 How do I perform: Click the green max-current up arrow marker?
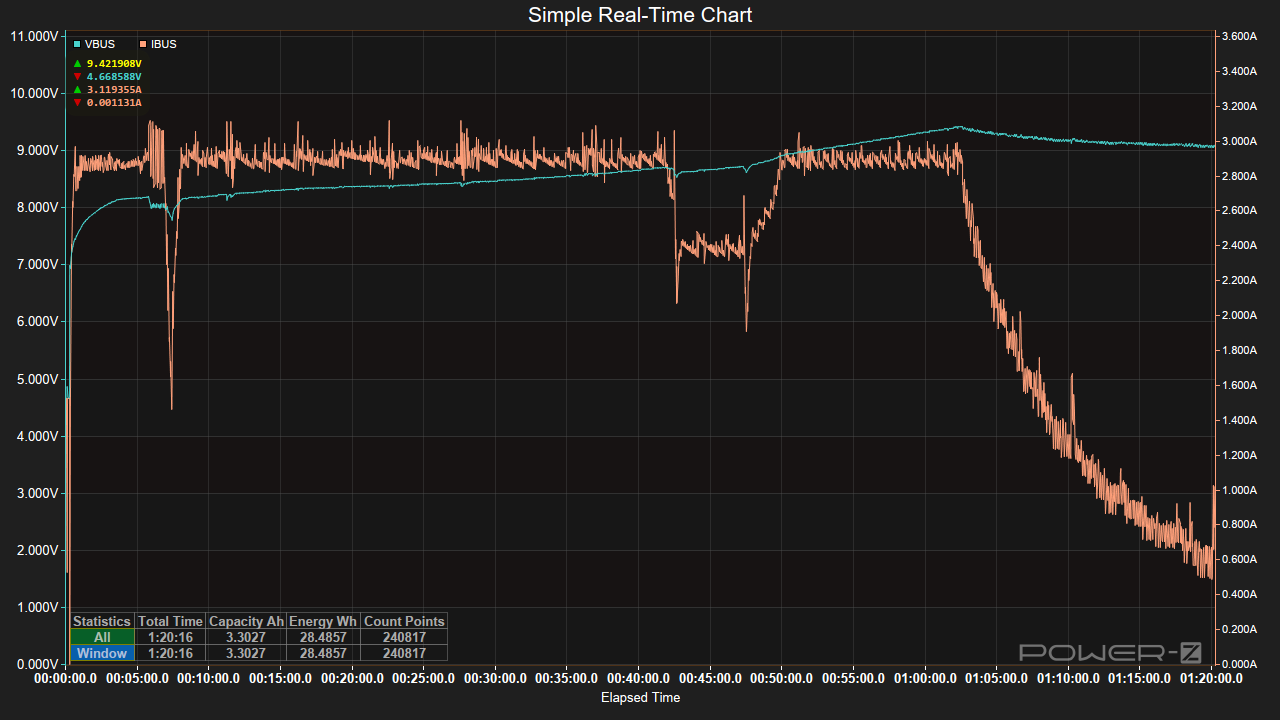(77, 89)
